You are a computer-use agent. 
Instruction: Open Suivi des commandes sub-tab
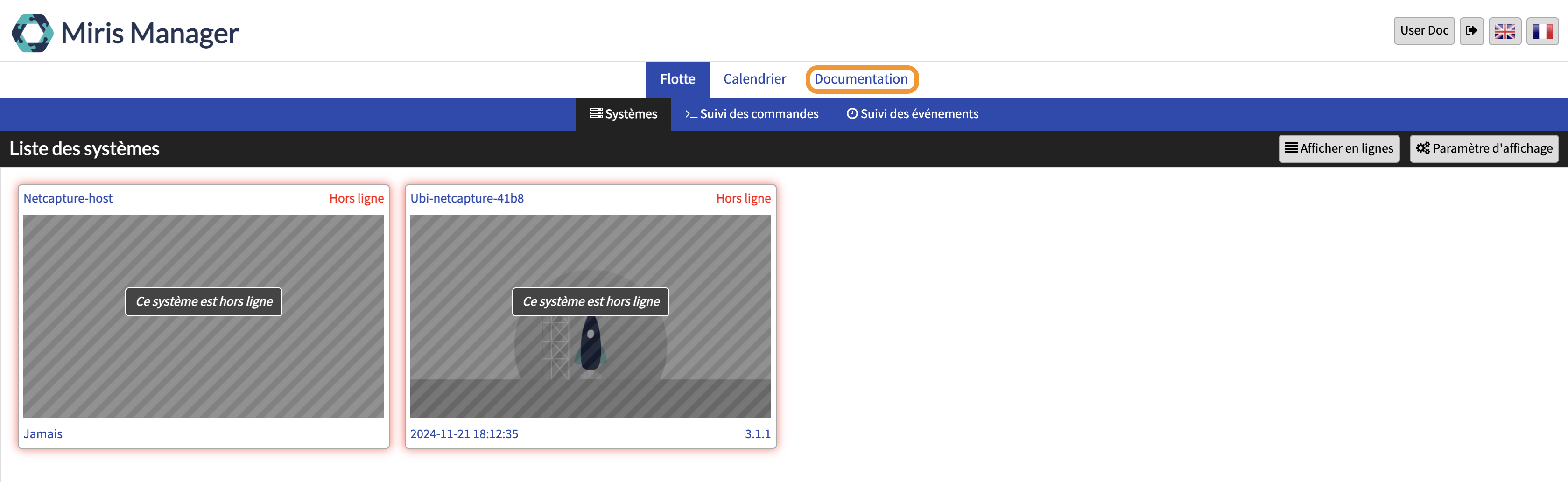[x=752, y=114]
